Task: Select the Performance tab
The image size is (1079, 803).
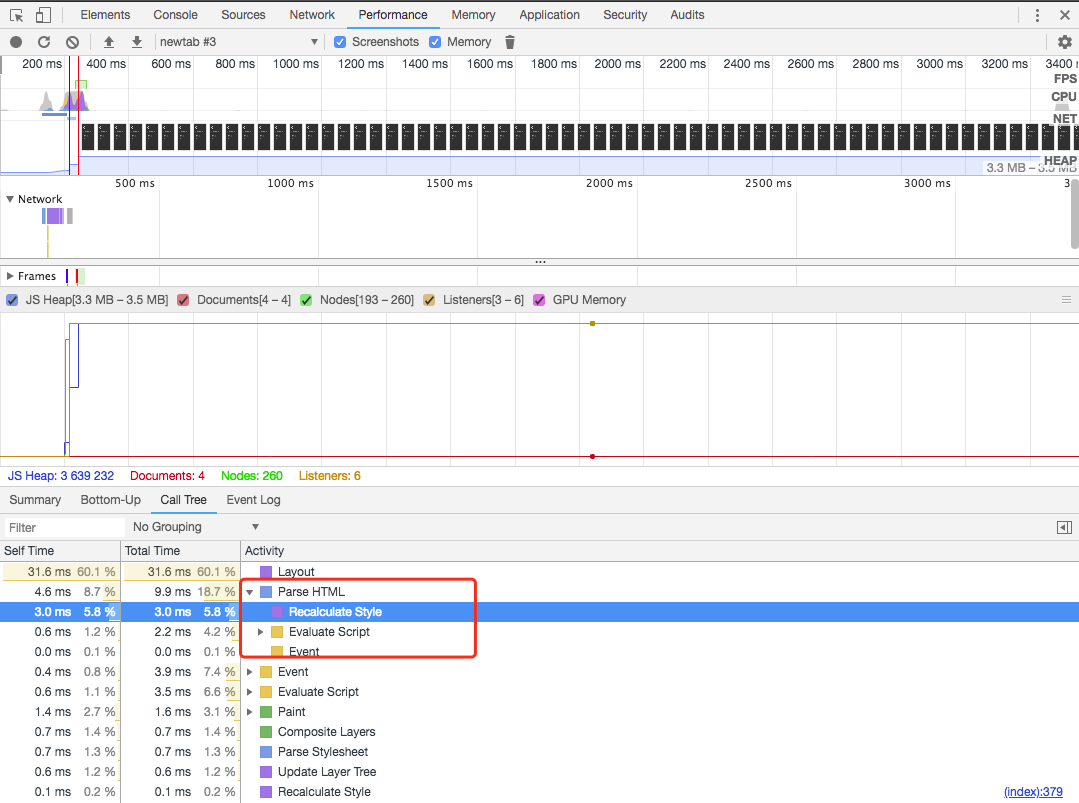Action: tap(393, 14)
